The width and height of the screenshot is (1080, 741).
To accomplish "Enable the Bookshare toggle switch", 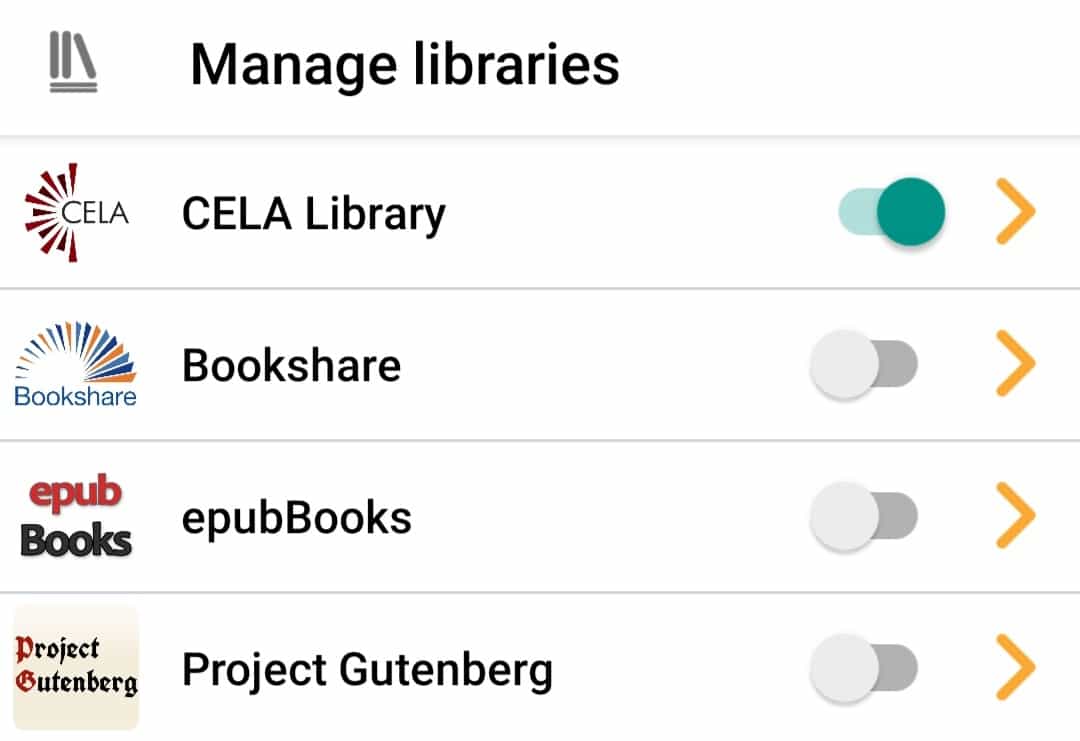I will (864, 364).
